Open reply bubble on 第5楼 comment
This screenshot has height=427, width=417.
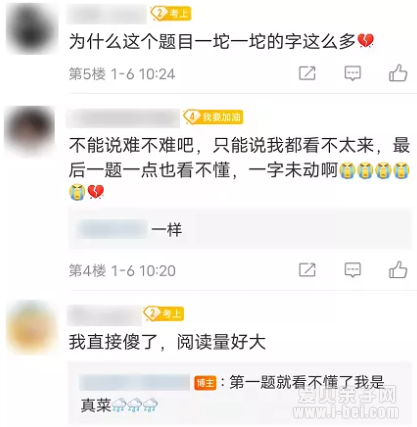pyautogui.click(x=352, y=73)
